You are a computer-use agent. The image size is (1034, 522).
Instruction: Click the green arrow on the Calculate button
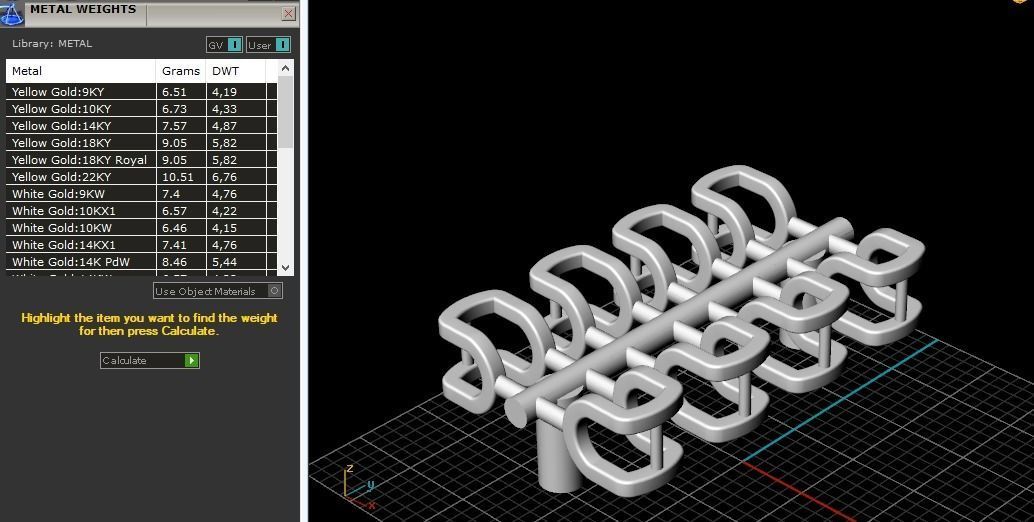coord(191,361)
